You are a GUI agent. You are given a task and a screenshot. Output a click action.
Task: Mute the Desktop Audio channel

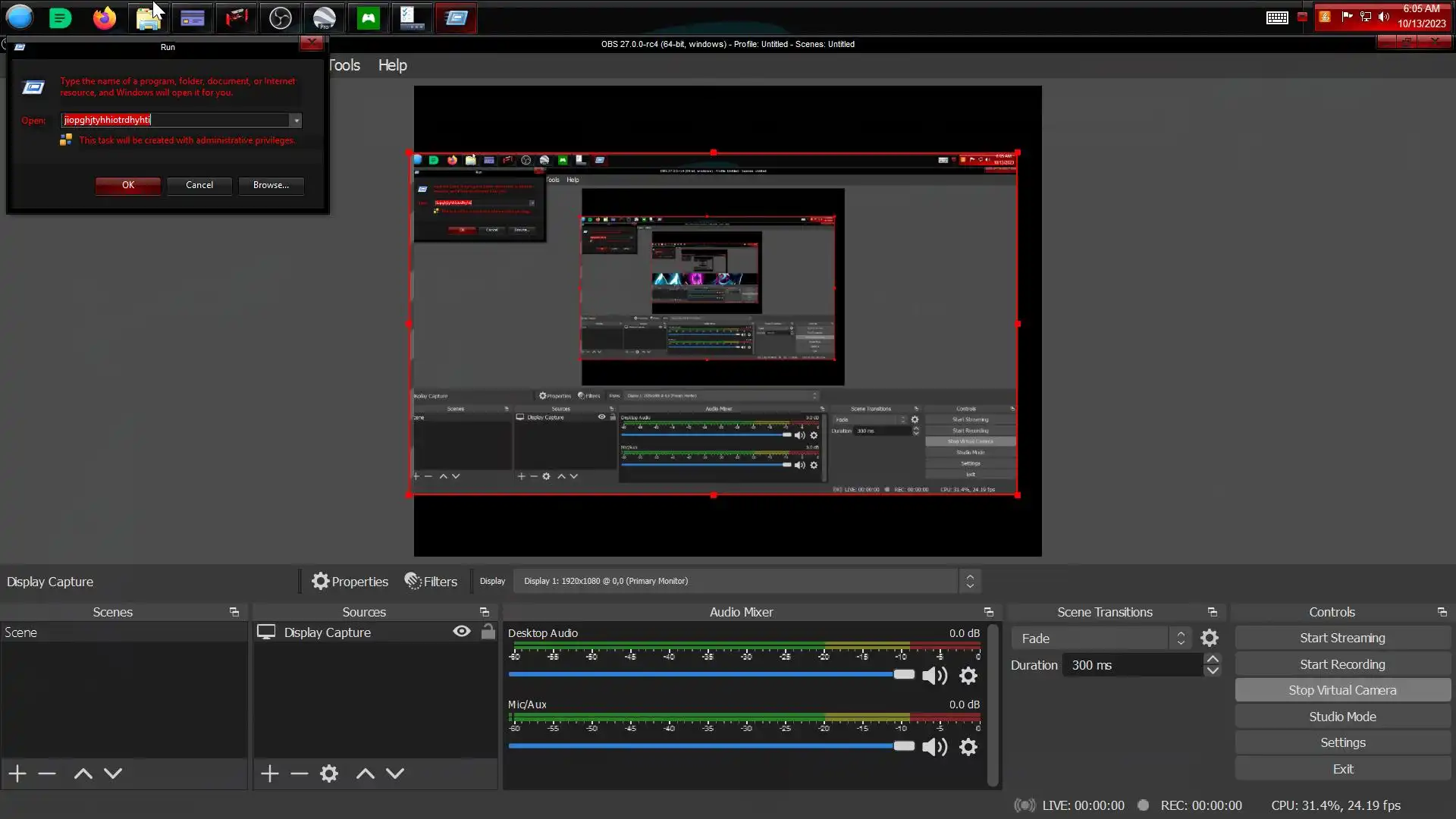tap(934, 676)
